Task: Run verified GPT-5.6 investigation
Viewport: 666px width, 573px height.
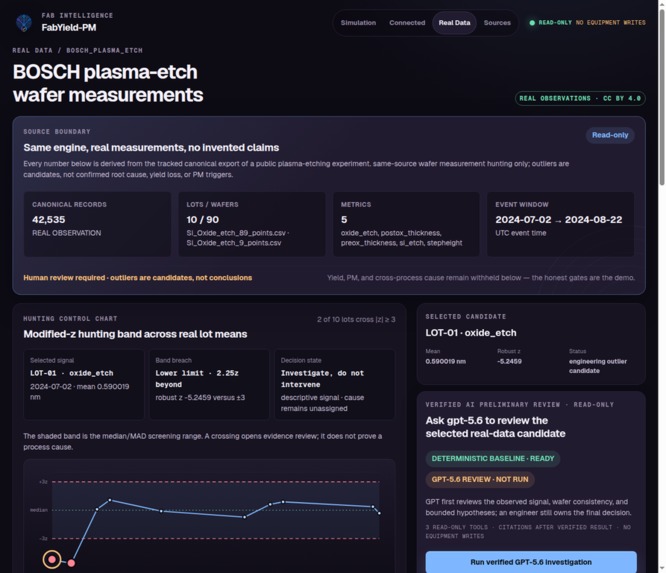Action: pyautogui.click(x=531, y=562)
